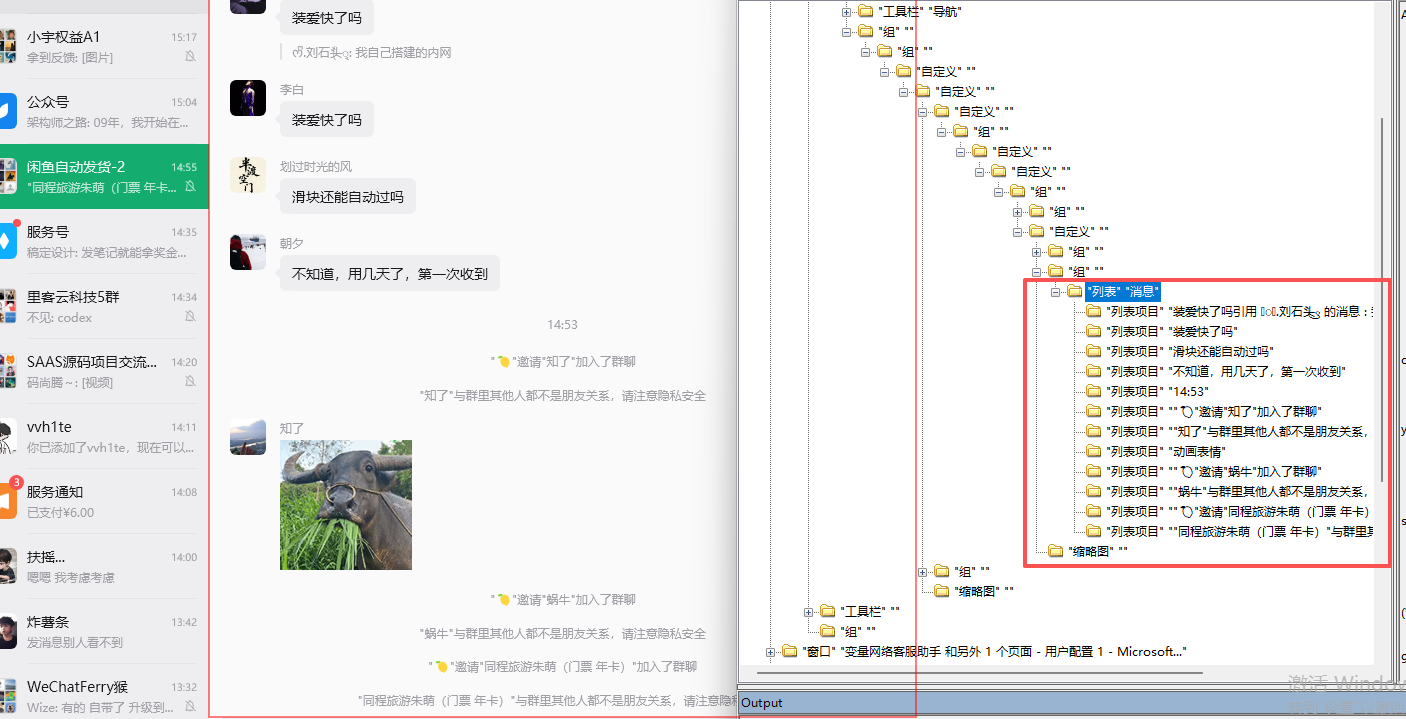Open the buffalo image sent by 知了
This screenshot has height=719, width=1406.
coord(346,505)
